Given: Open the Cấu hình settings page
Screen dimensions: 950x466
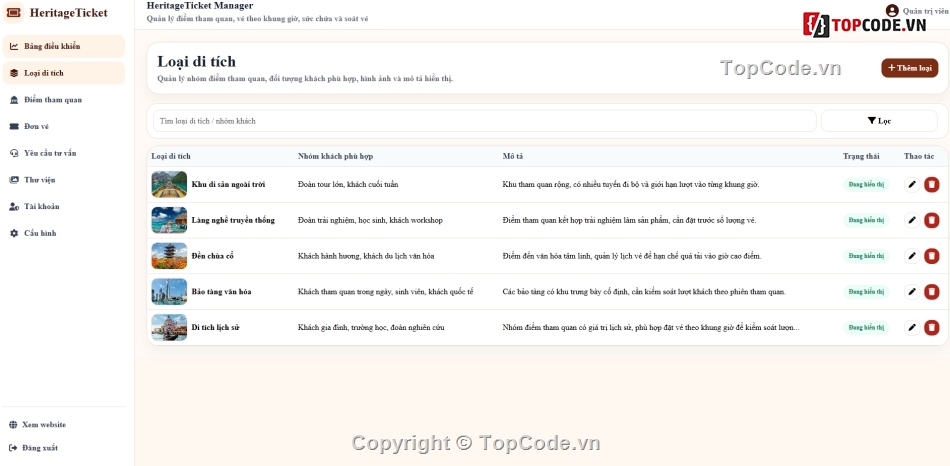Looking at the screenshot, I should [64, 233].
